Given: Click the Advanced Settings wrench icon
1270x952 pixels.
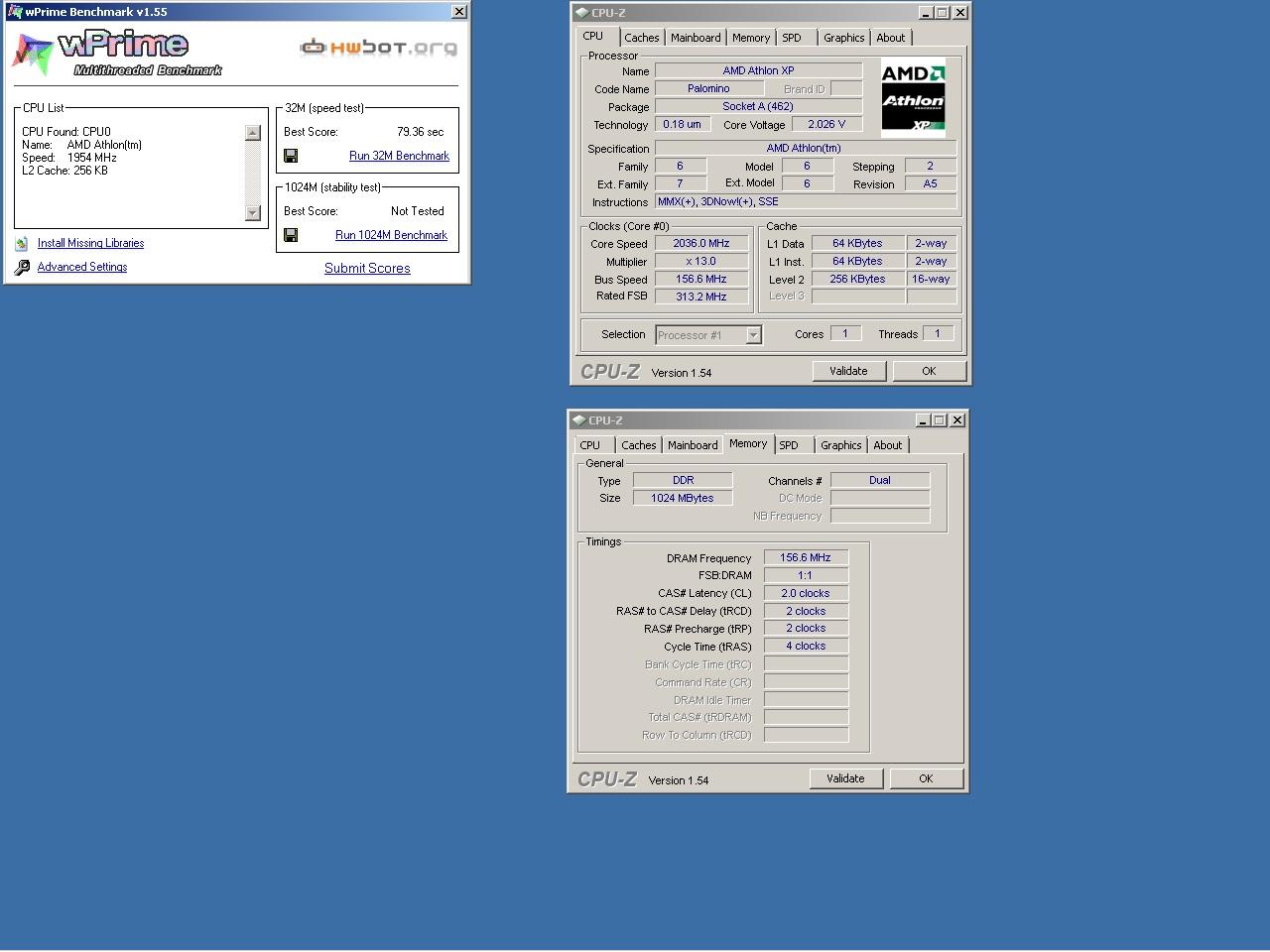Looking at the screenshot, I should tap(22, 268).
